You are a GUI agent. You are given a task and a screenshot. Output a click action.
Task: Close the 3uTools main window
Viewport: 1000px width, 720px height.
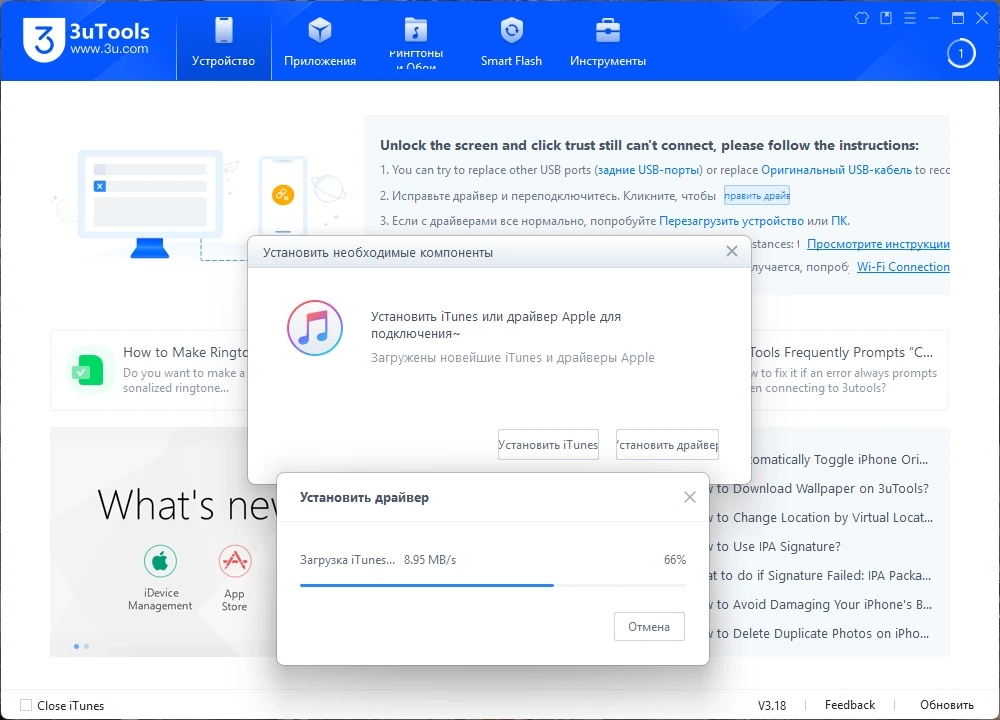click(x=982, y=18)
